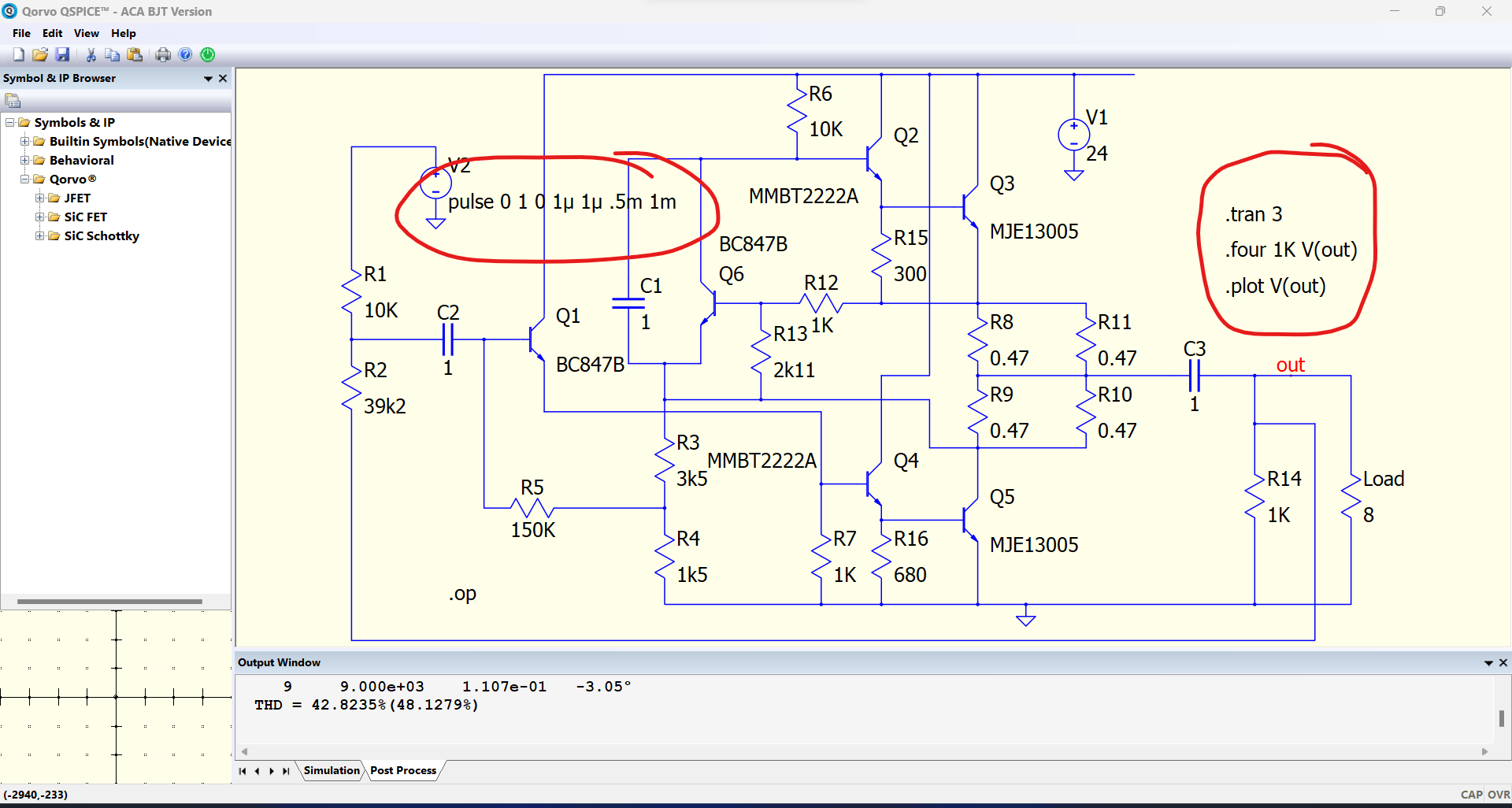1512x808 pixels.
Task: Click the Cut scissors icon
Action: 91,54
